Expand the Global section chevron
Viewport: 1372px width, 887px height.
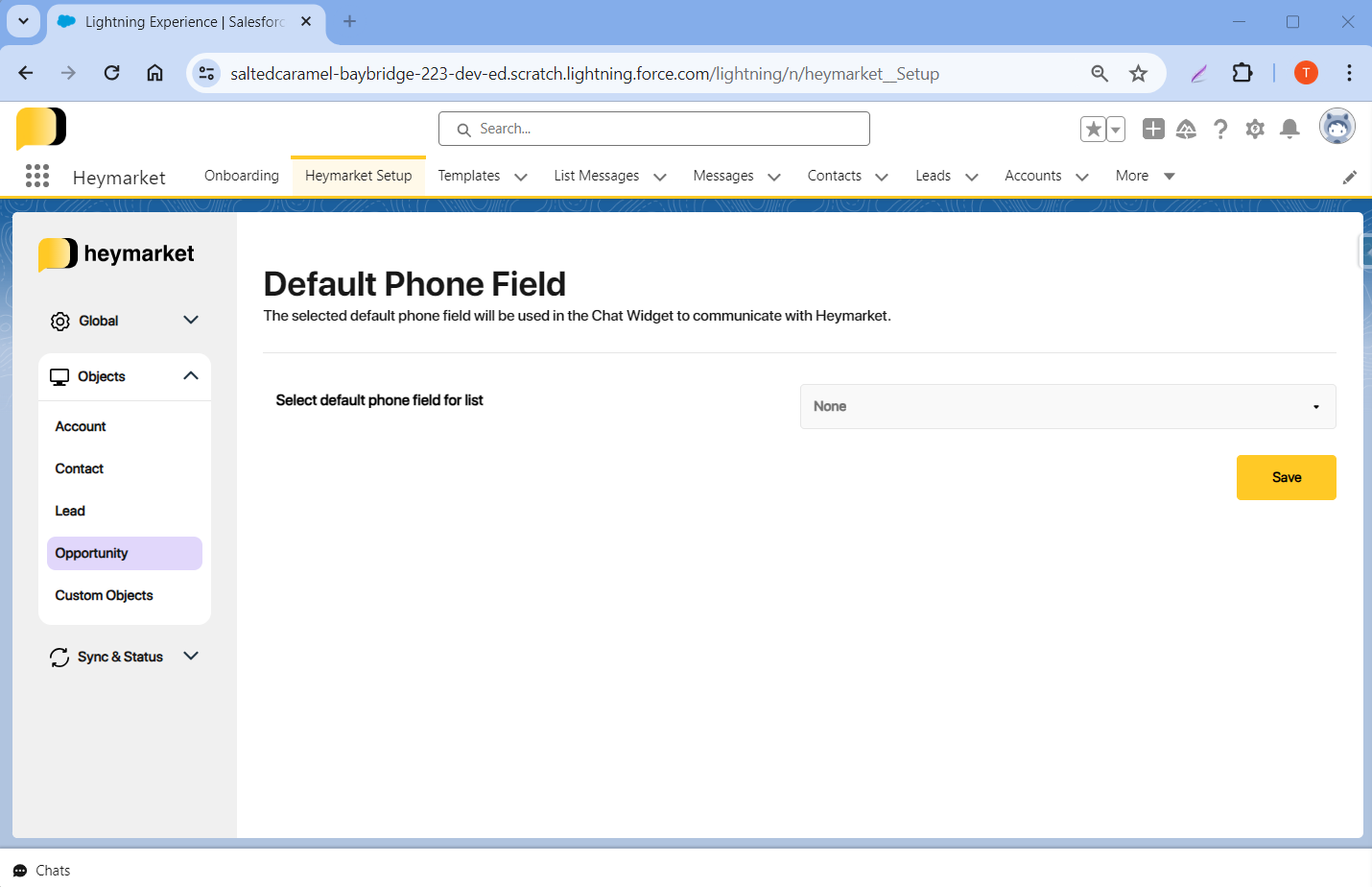(191, 320)
